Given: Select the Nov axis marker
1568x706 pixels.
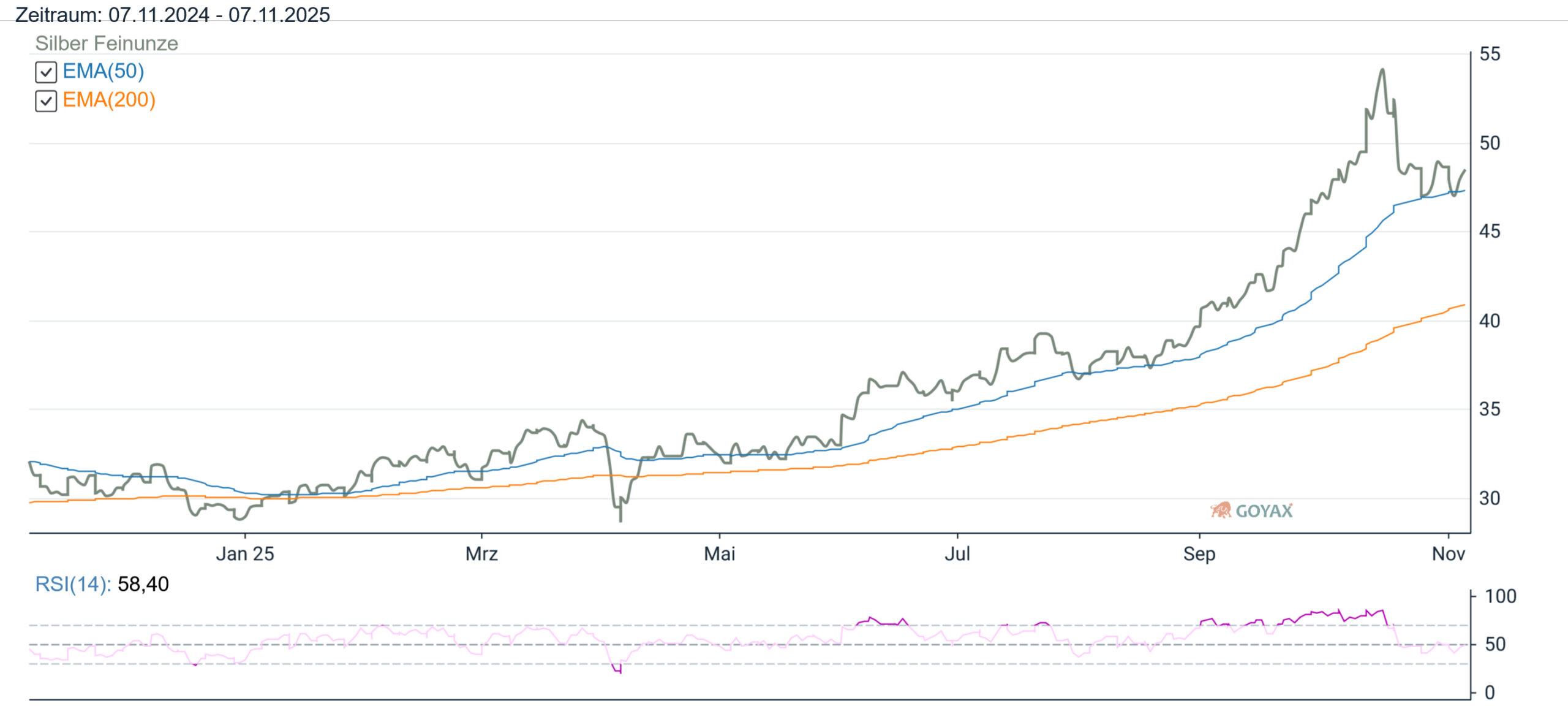Looking at the screenshot, I should [1448, 554].
